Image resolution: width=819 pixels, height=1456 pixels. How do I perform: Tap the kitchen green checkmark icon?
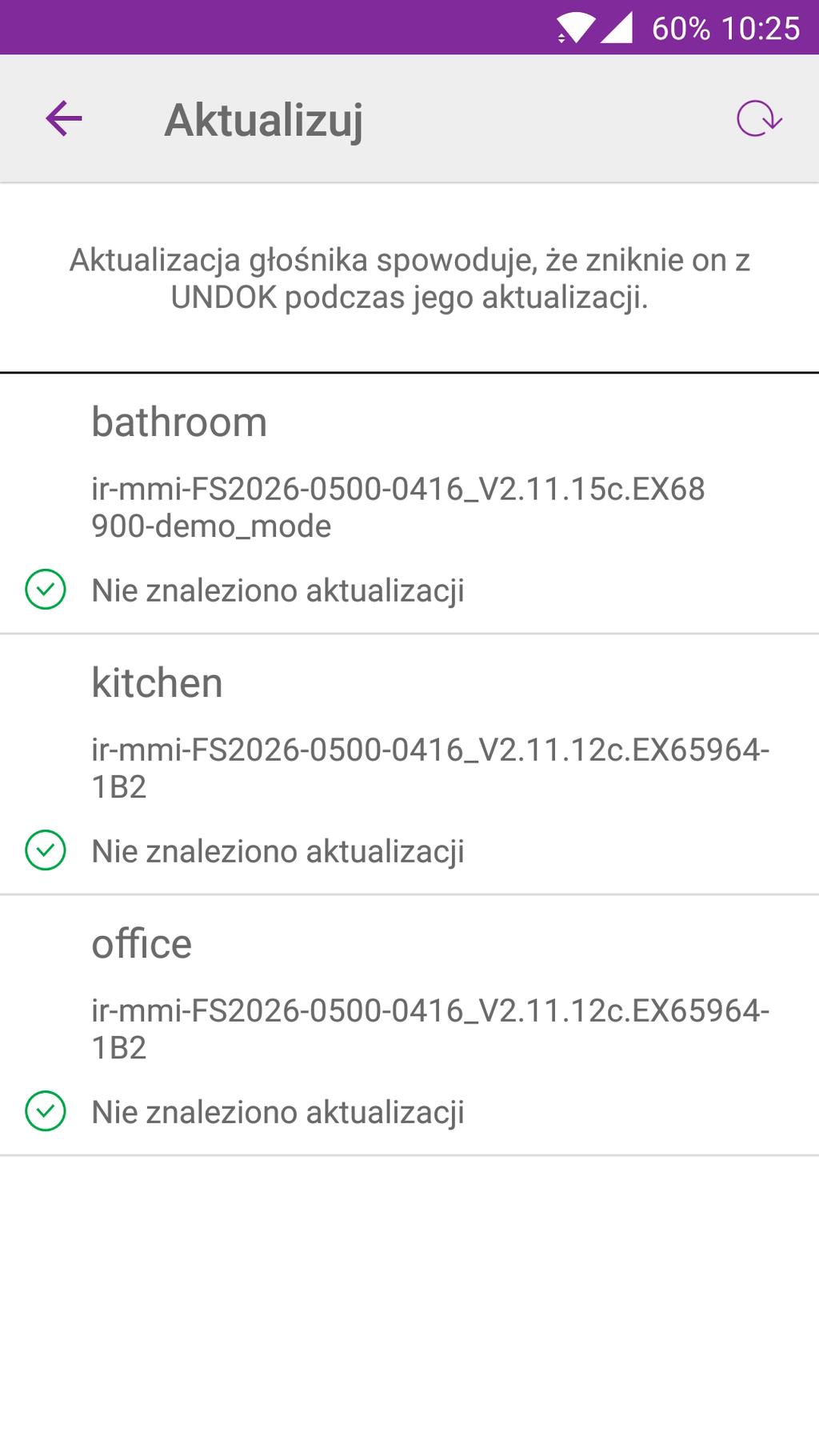coord(46,850)
